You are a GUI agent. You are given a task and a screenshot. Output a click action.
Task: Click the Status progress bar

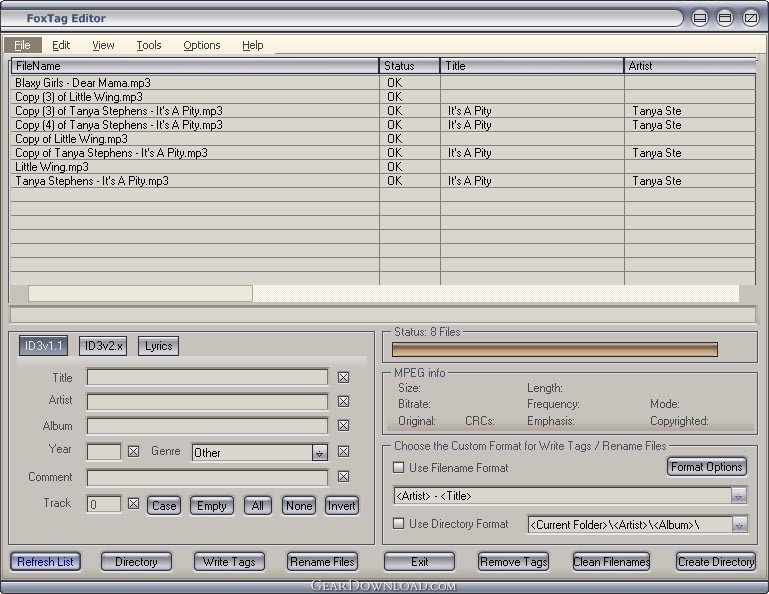(555, 350)
